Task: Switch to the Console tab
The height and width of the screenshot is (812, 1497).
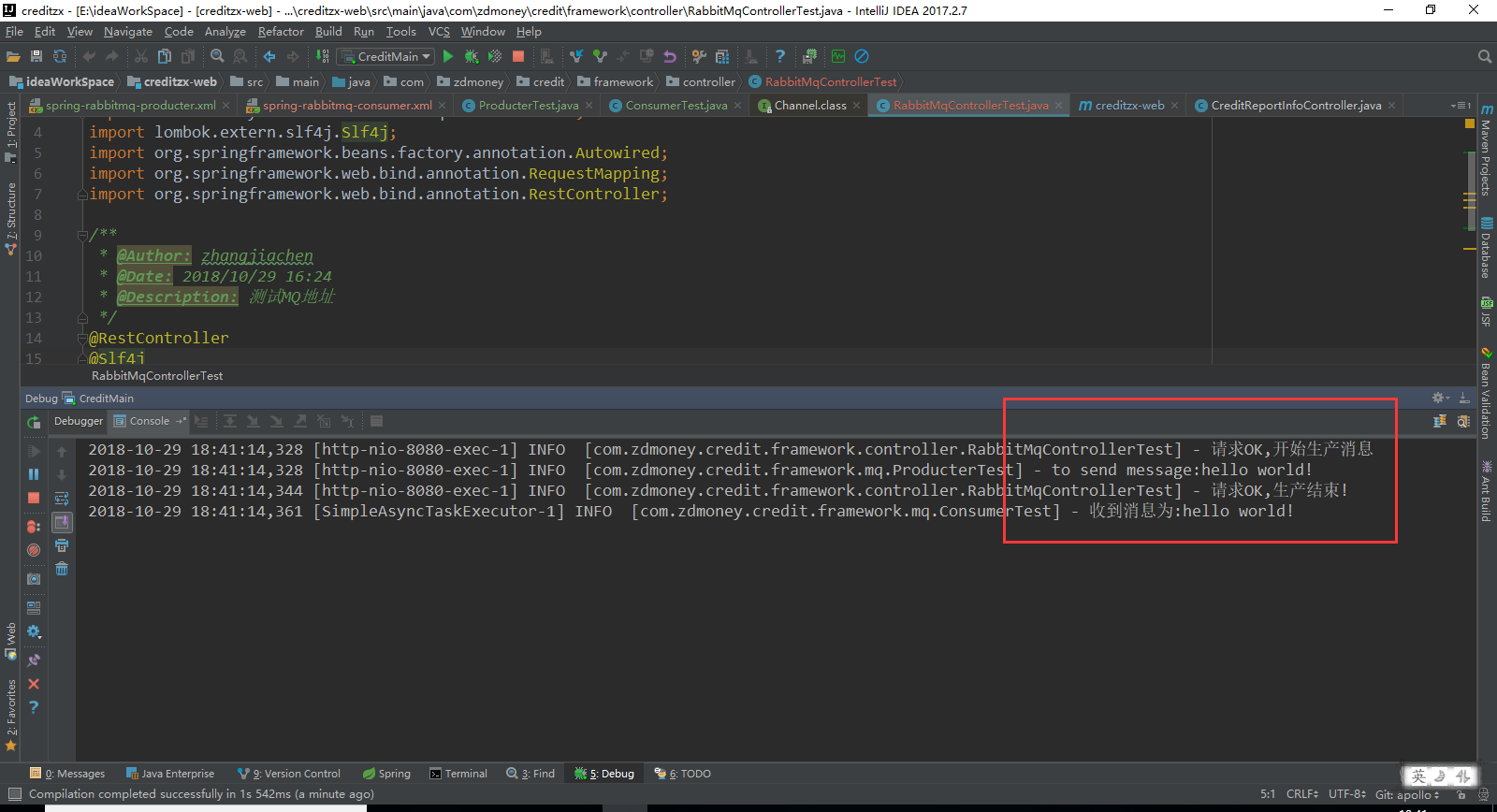Action: click(x=149, y=421)
